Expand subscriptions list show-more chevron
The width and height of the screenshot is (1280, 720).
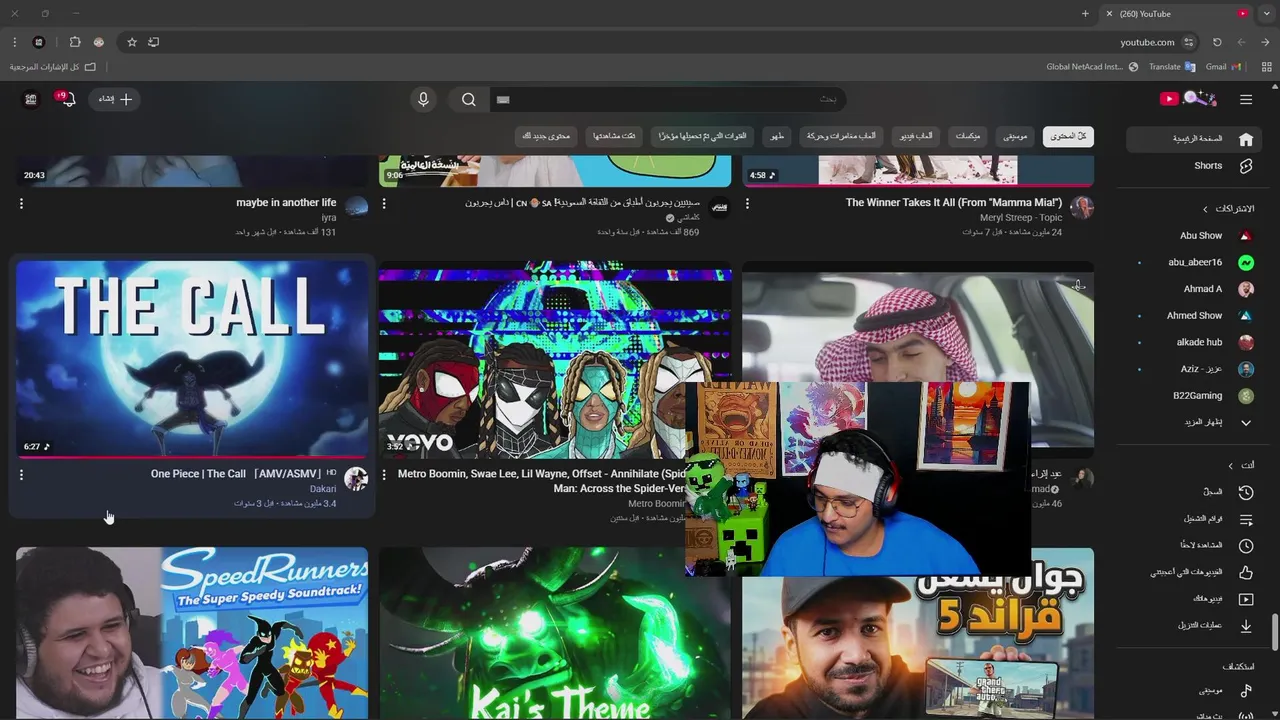click(1246, 422)
